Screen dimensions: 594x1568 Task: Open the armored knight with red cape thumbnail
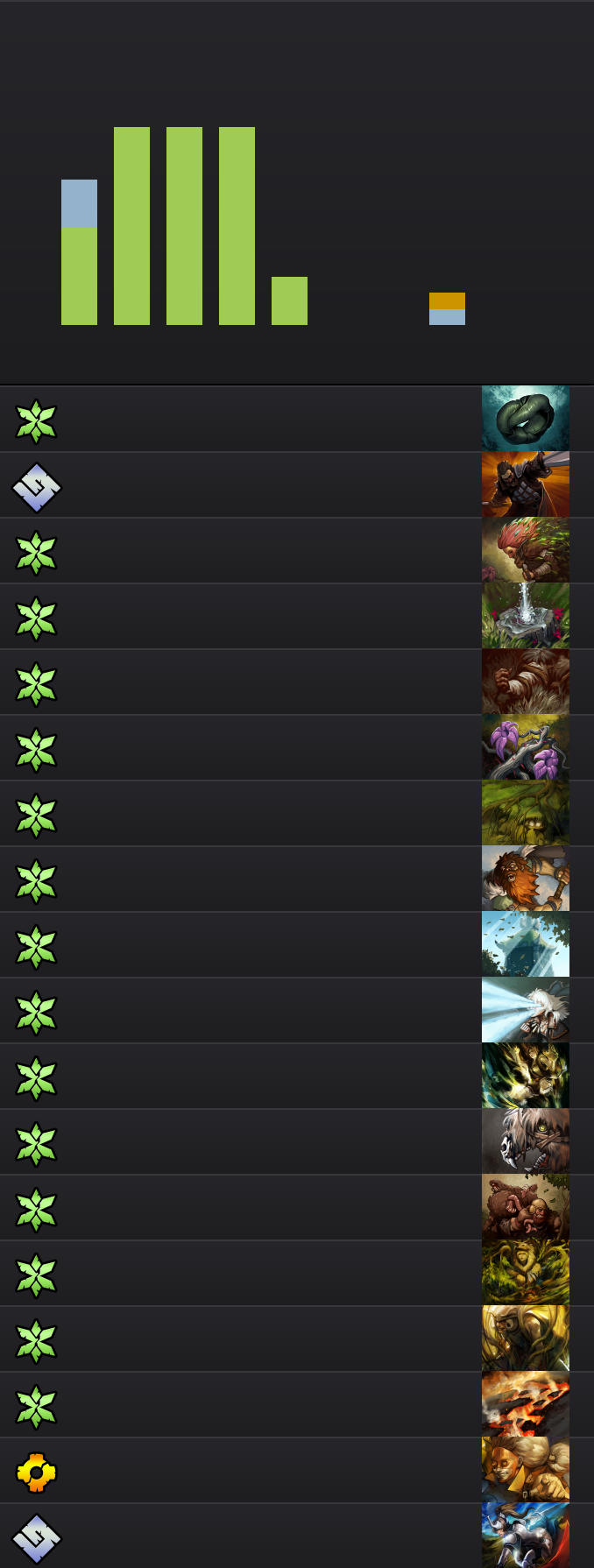(526, 1536)
